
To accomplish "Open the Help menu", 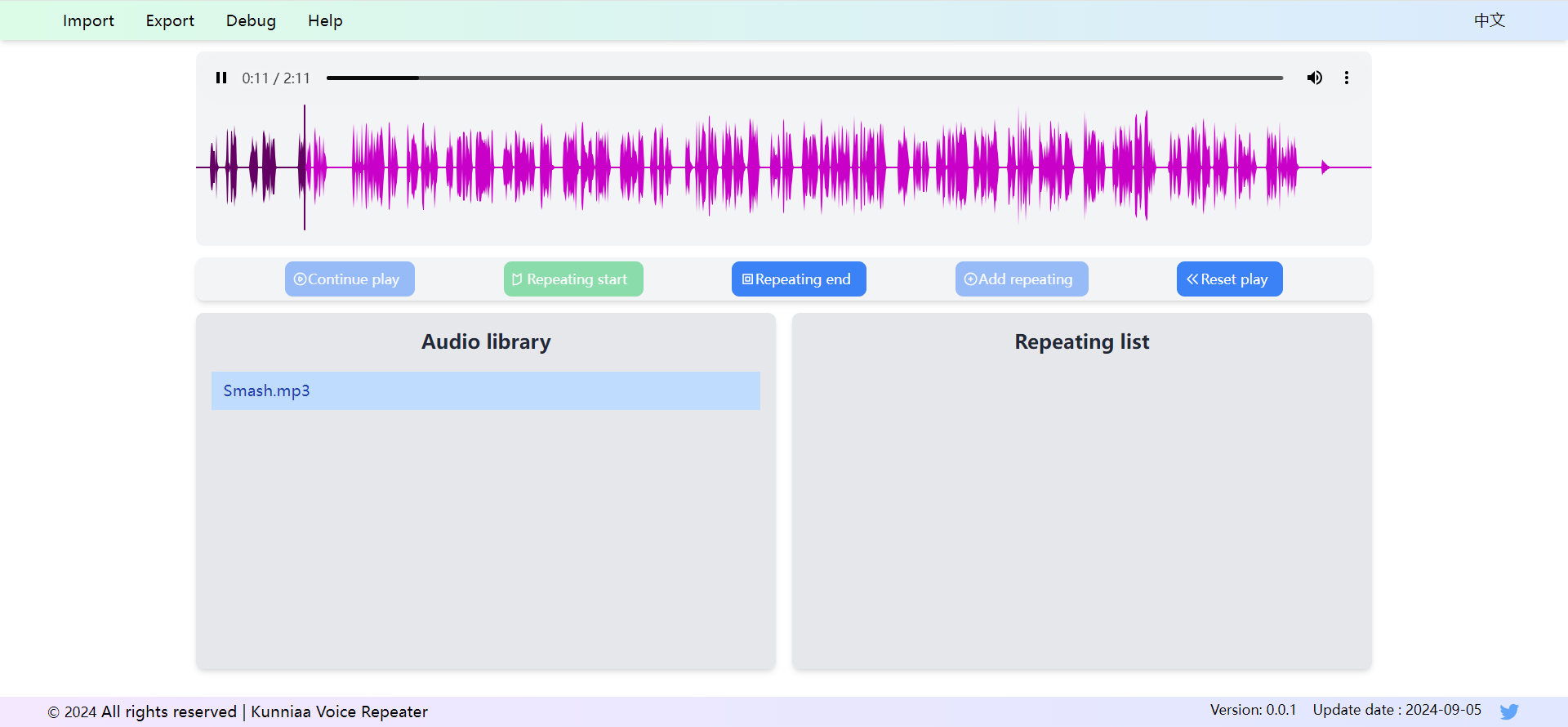I will 325,20.
